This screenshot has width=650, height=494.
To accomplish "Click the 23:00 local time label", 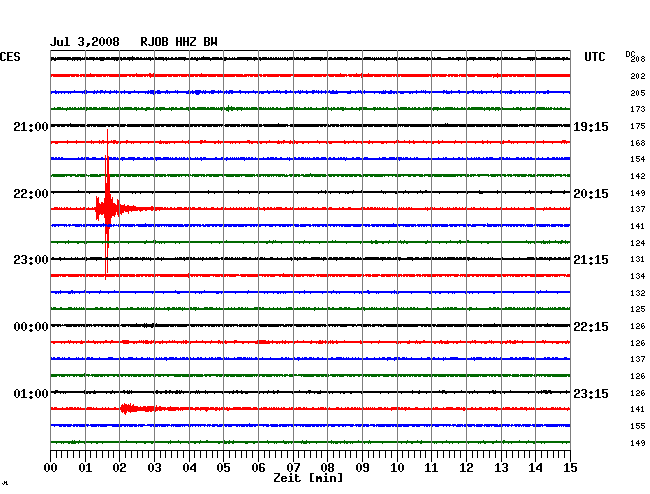I will pyautogui.click(x=31, y=259).
